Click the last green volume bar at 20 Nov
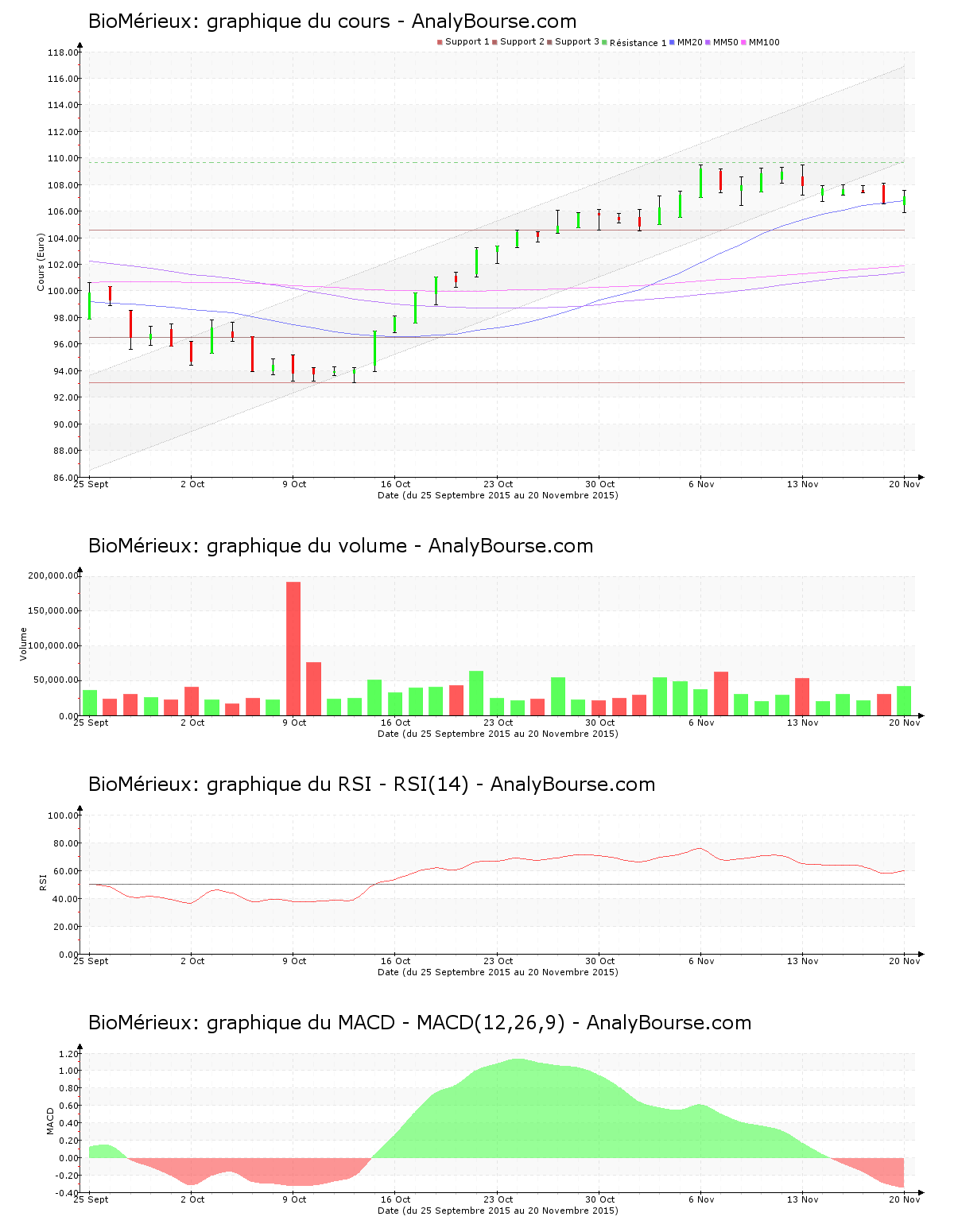This screenshot has width=954, height=1232. point(904,701)
